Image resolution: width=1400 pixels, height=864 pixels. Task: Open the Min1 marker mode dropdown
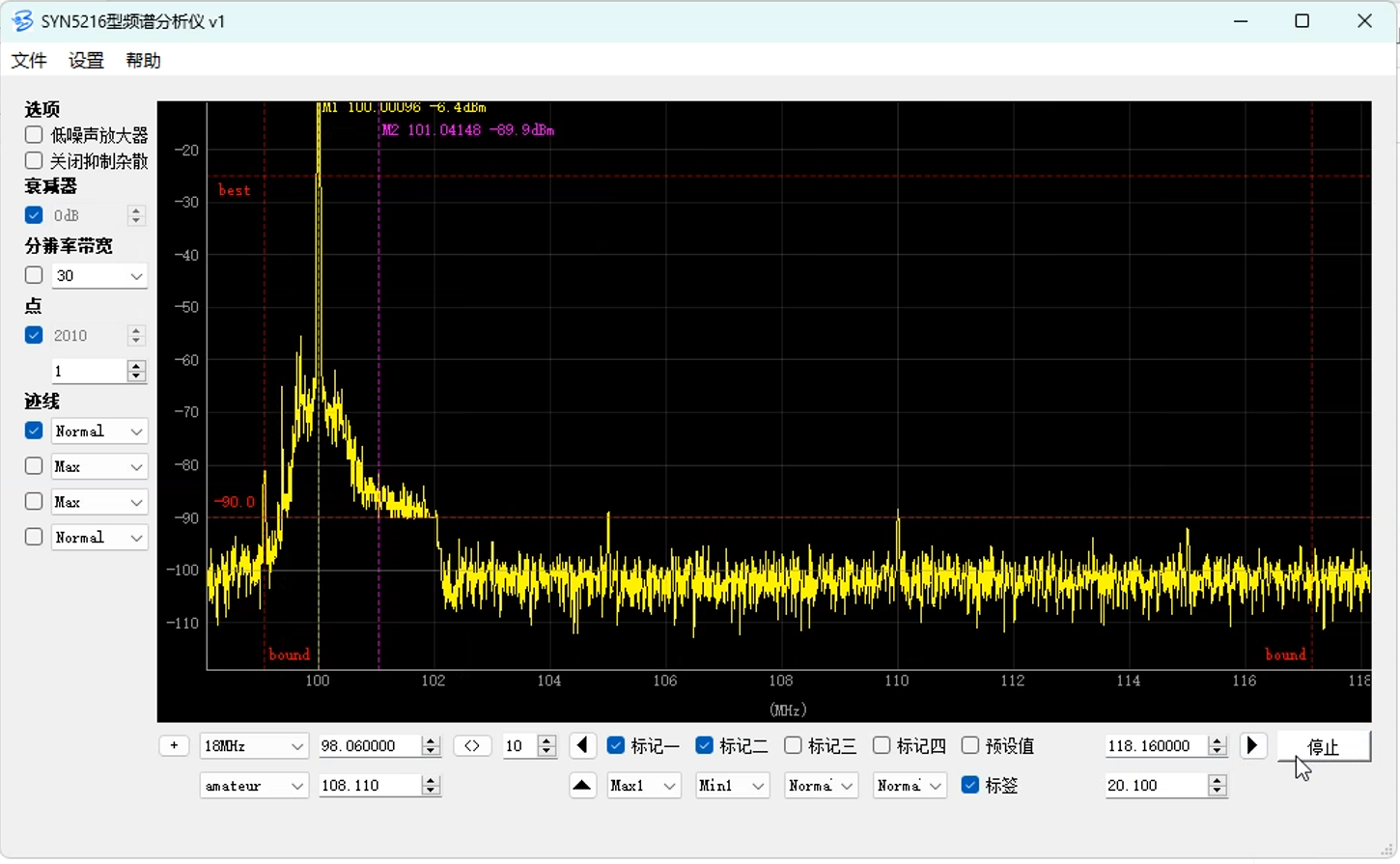(733, 785)
